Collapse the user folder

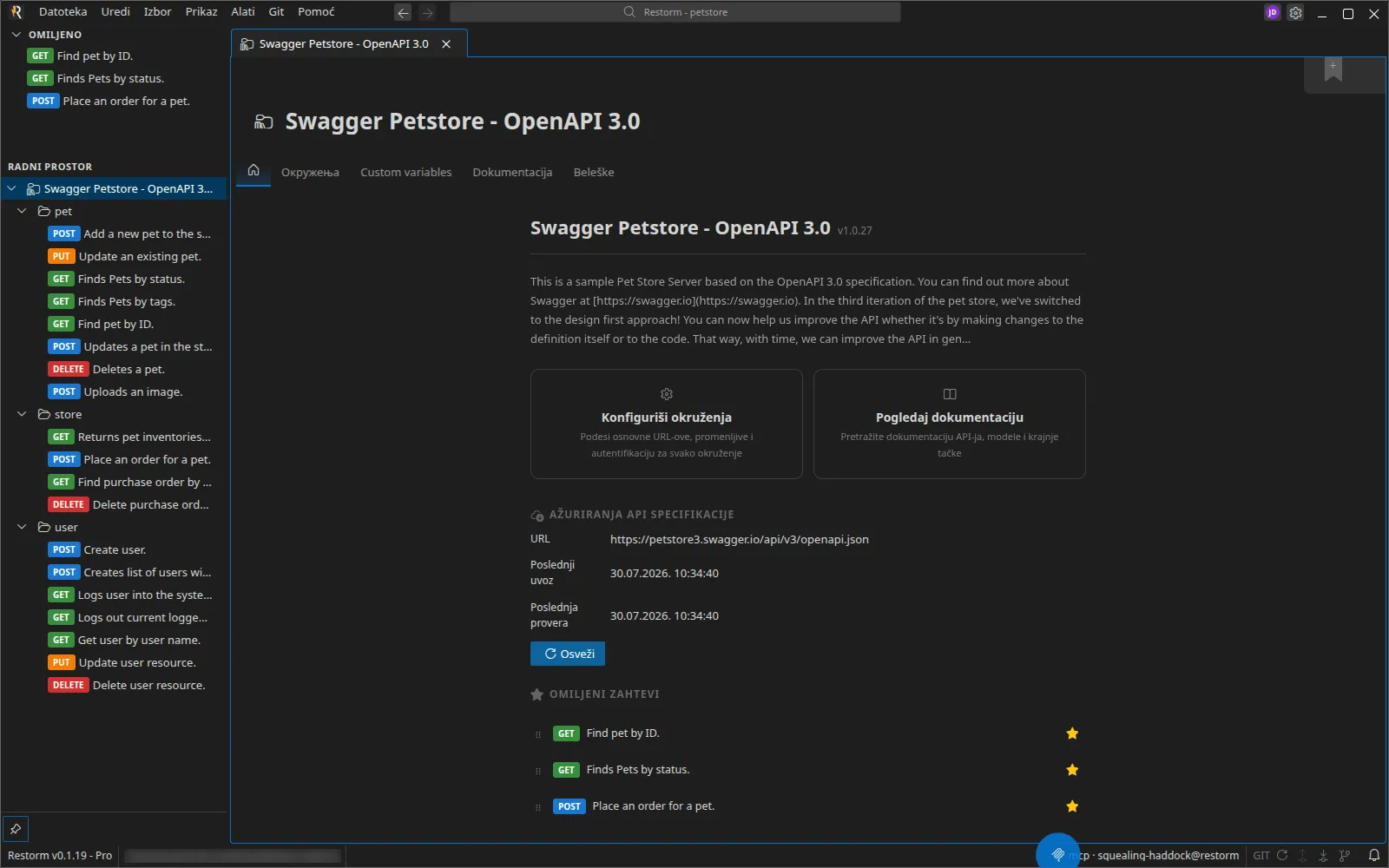(22, 527)
